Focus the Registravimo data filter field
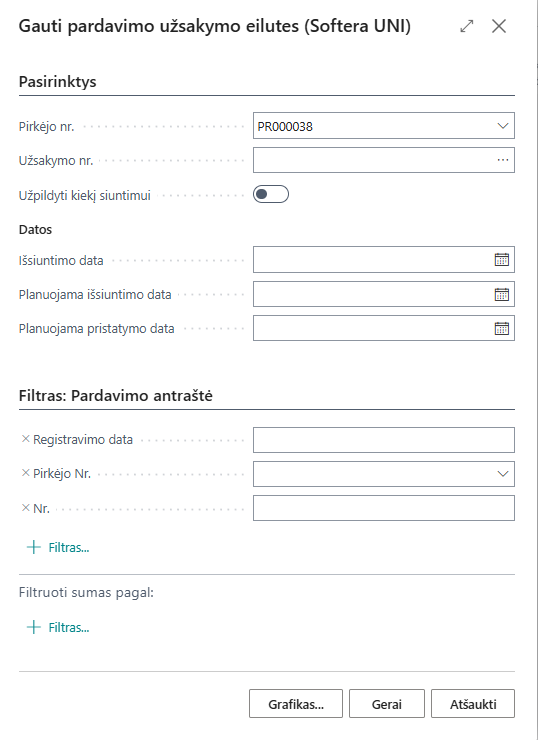 click(384, 440)
